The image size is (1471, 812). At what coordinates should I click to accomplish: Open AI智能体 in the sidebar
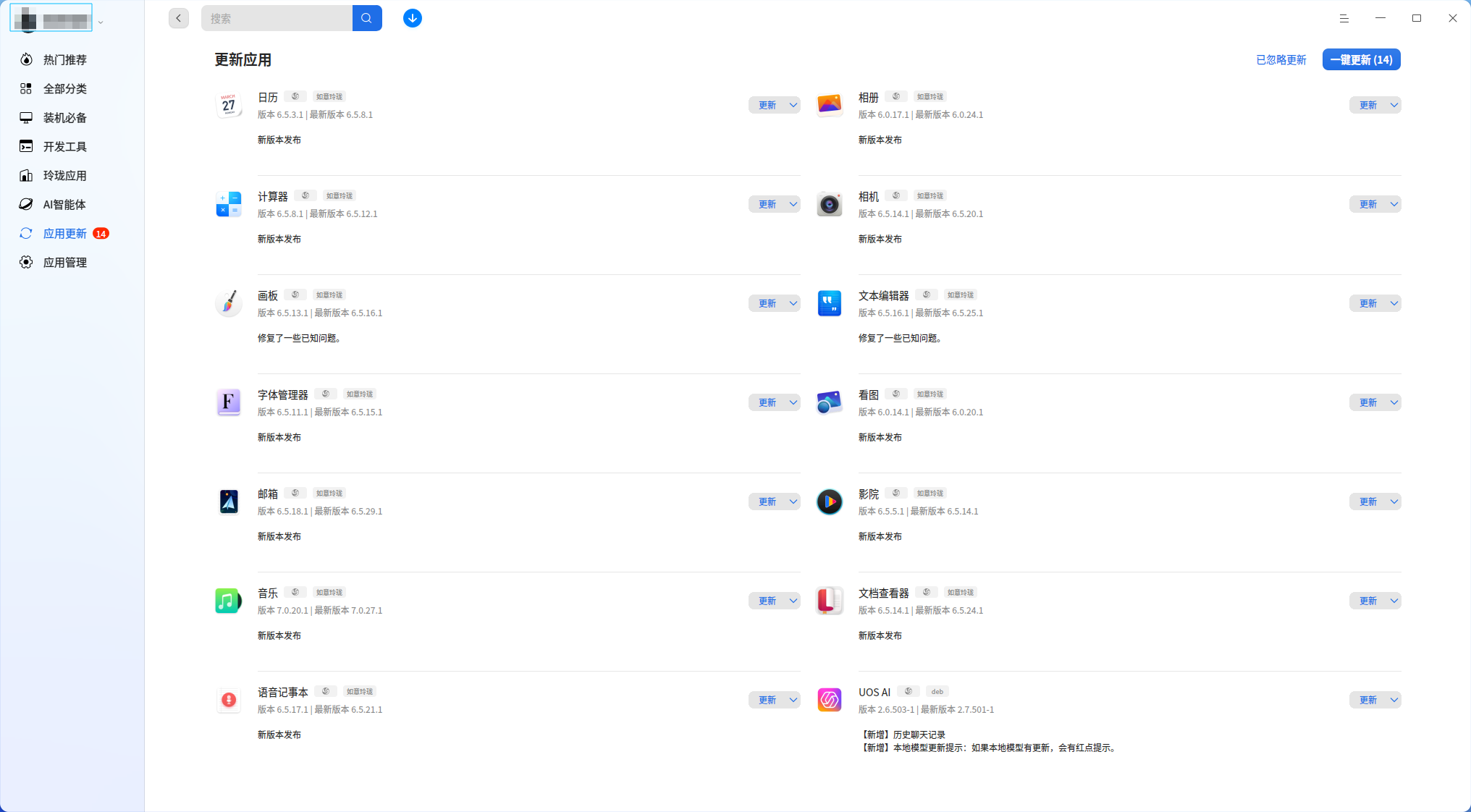coord(65,204)
